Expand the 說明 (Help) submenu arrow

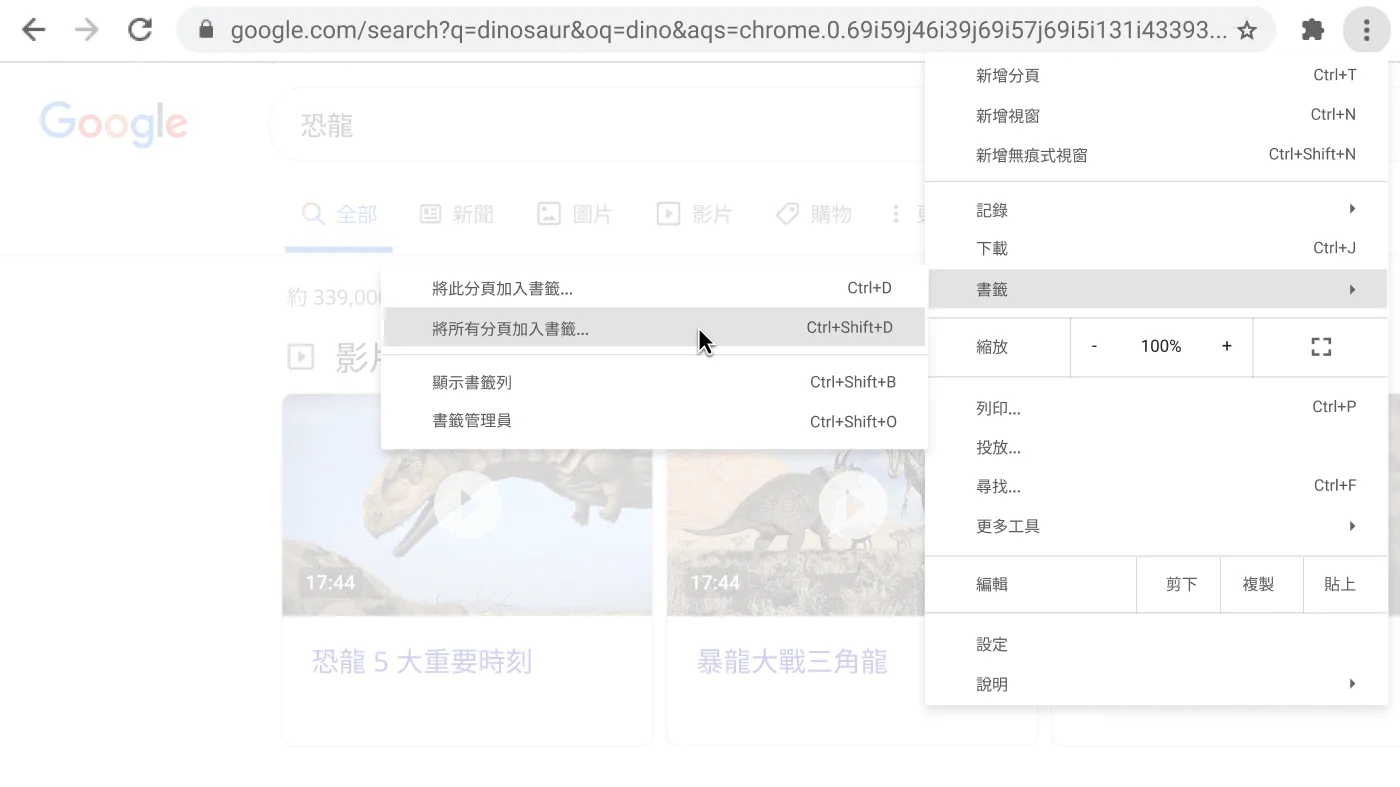(x=1350, y=683)
